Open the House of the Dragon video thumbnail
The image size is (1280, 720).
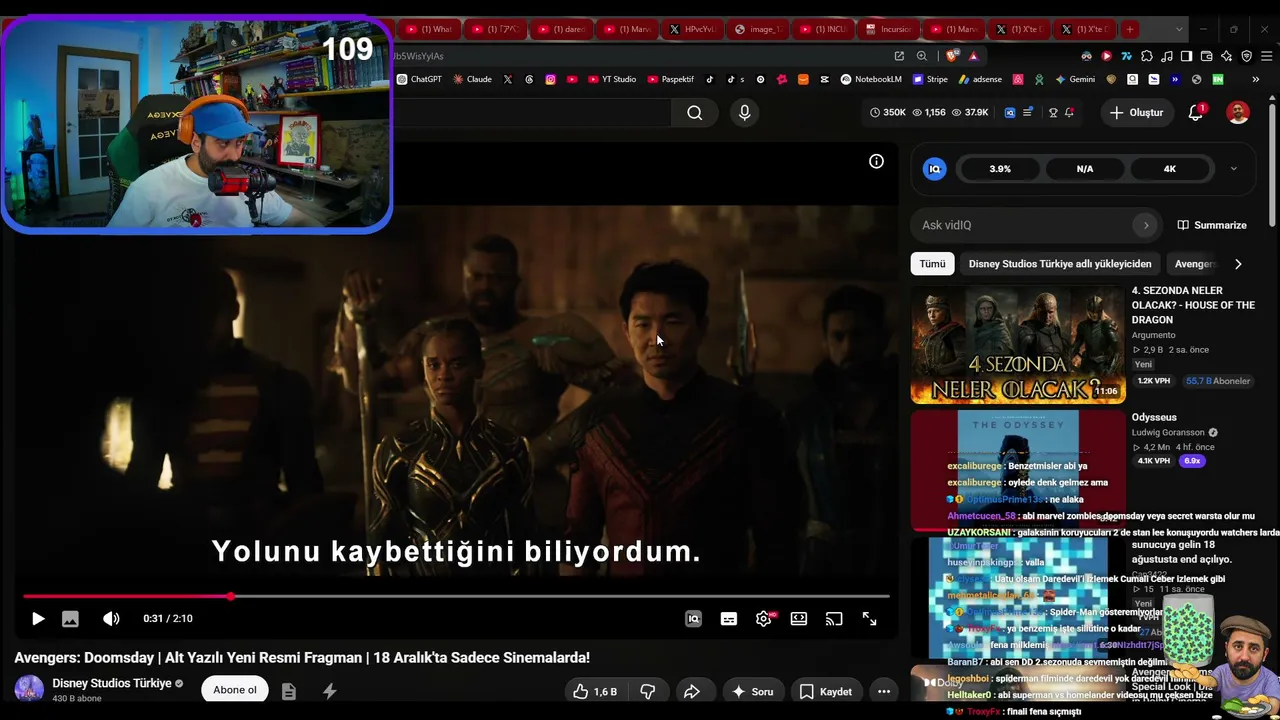click(1018, 344)
